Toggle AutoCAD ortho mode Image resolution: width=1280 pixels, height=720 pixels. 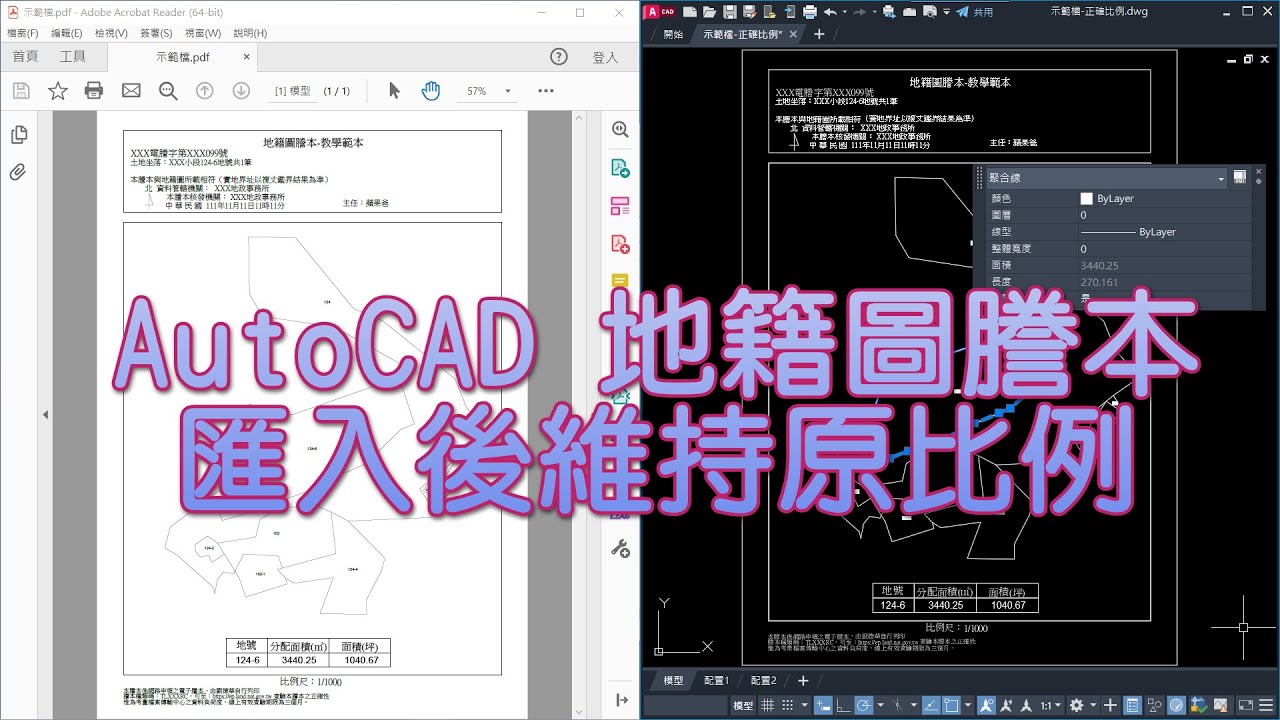(x=843, y=705)
